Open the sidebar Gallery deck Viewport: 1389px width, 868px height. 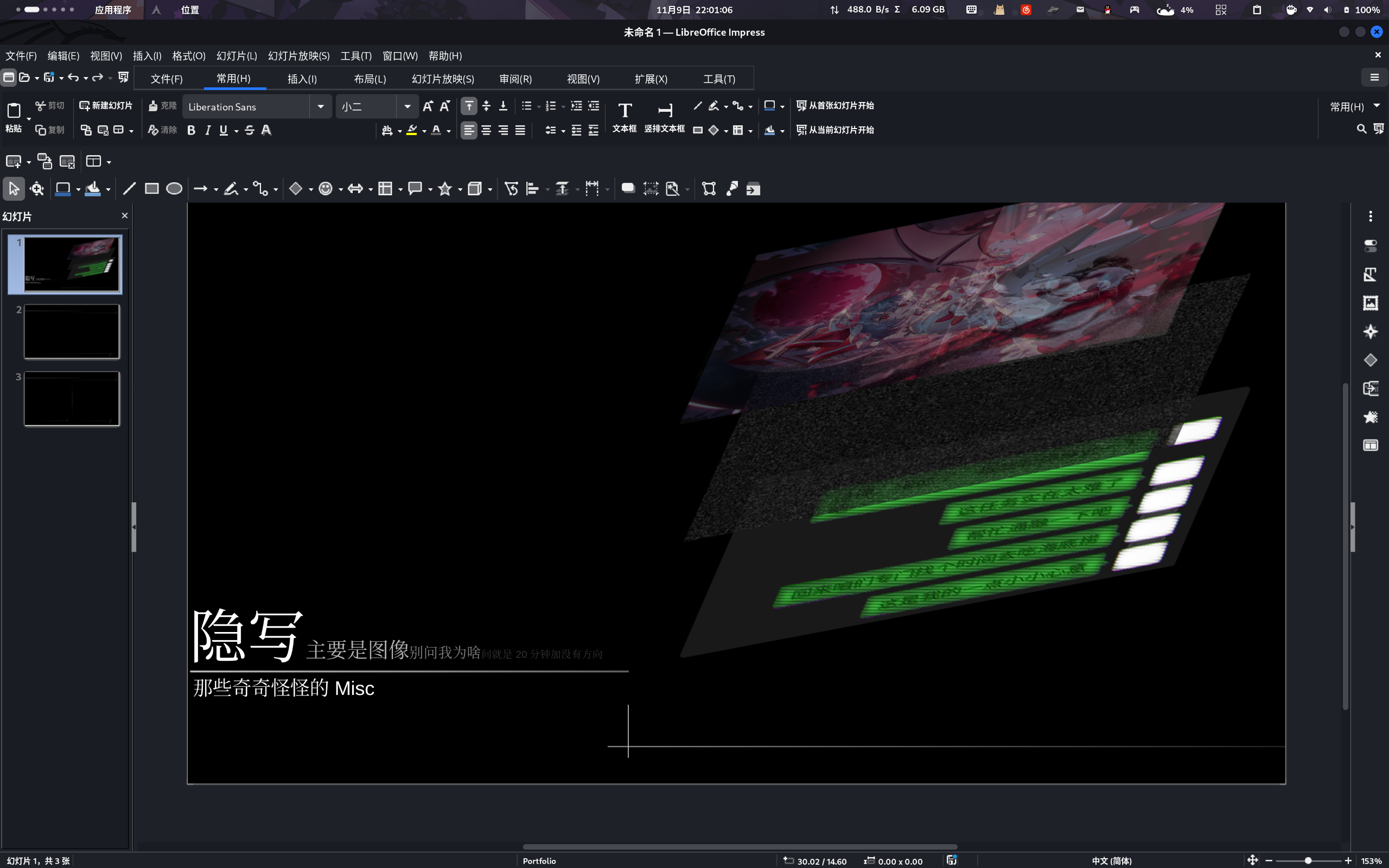[1371, 303]
